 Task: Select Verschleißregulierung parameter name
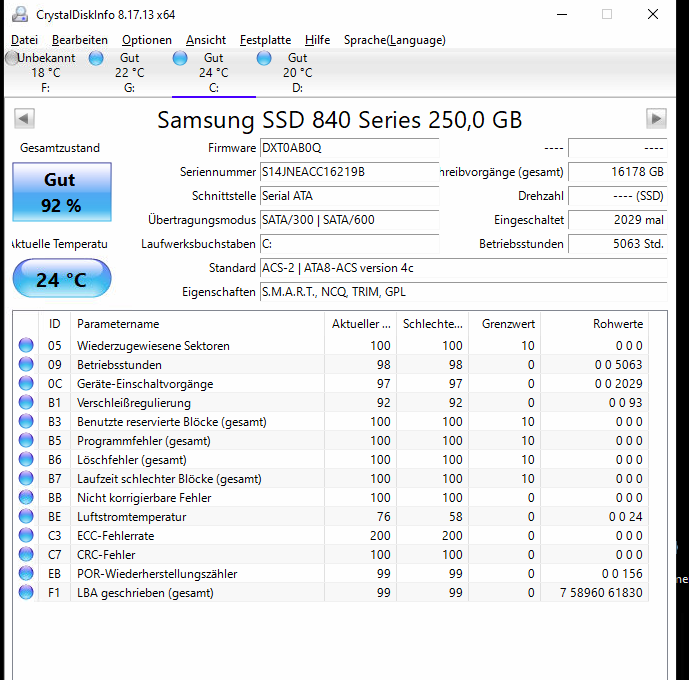click(x=134, y=403)
